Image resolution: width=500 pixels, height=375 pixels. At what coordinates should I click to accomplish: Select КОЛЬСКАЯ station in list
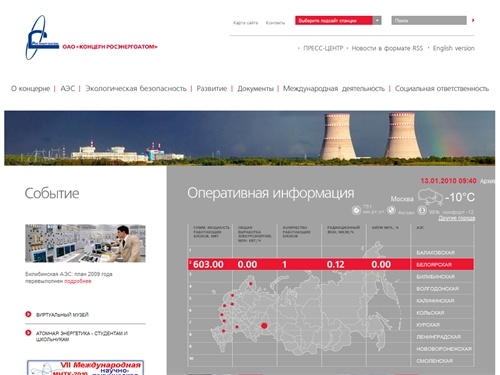[430, 313]
